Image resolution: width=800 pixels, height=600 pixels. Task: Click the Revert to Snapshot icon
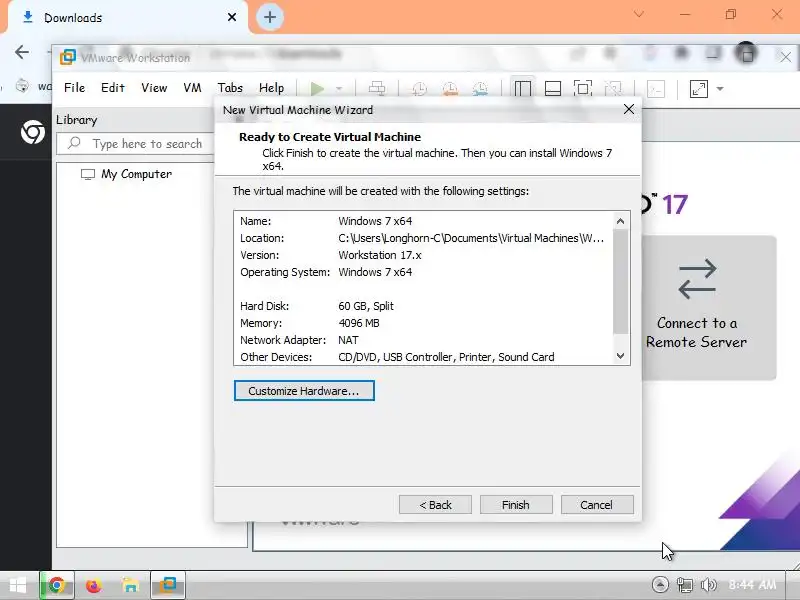point(449,89)
